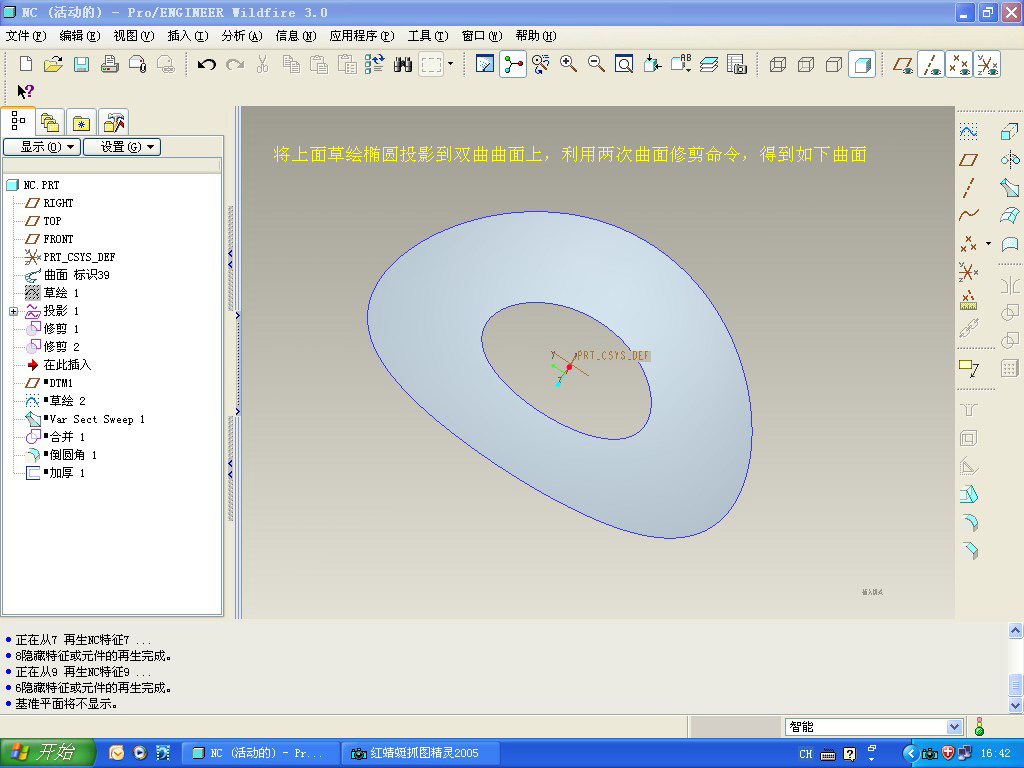Open the 应用程序 menu

(362, 35)
